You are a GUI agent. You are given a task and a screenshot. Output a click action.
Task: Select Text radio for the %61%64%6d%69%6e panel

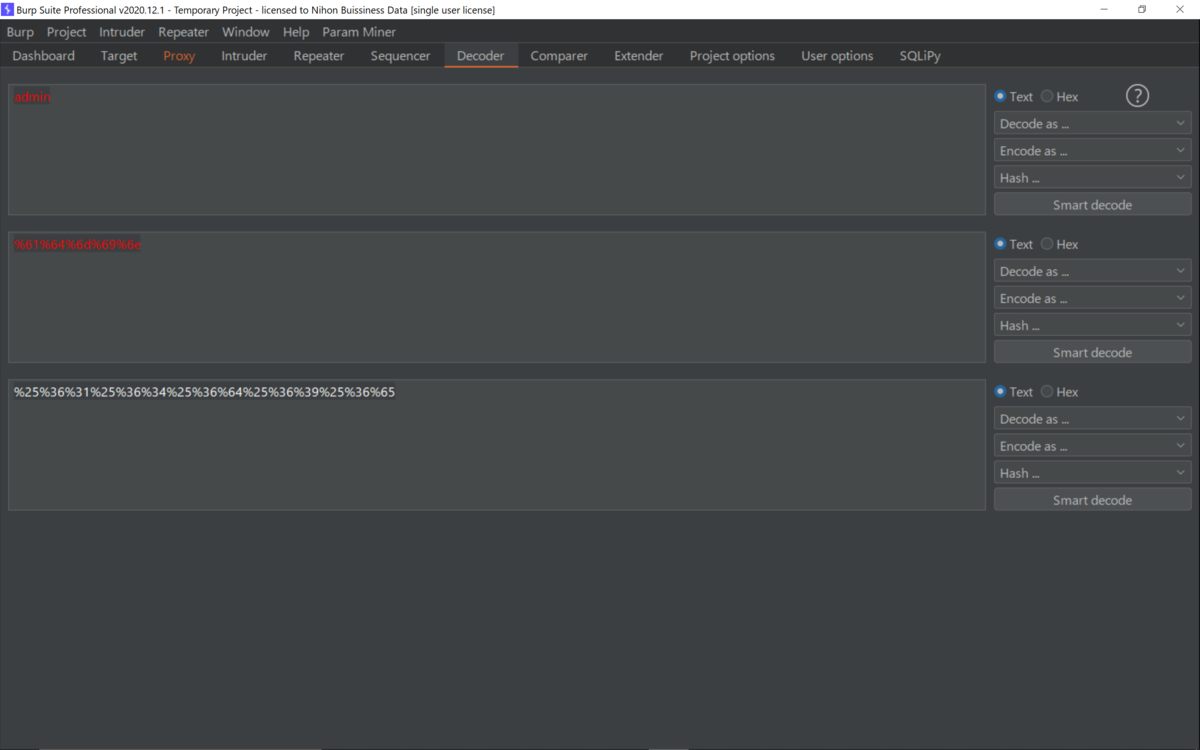(1000, 244)
